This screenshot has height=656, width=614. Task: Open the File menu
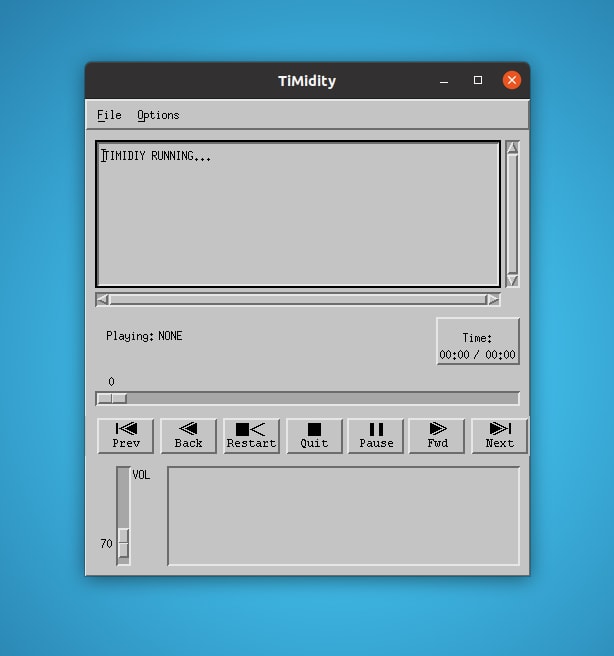click(x=109, y=115)
